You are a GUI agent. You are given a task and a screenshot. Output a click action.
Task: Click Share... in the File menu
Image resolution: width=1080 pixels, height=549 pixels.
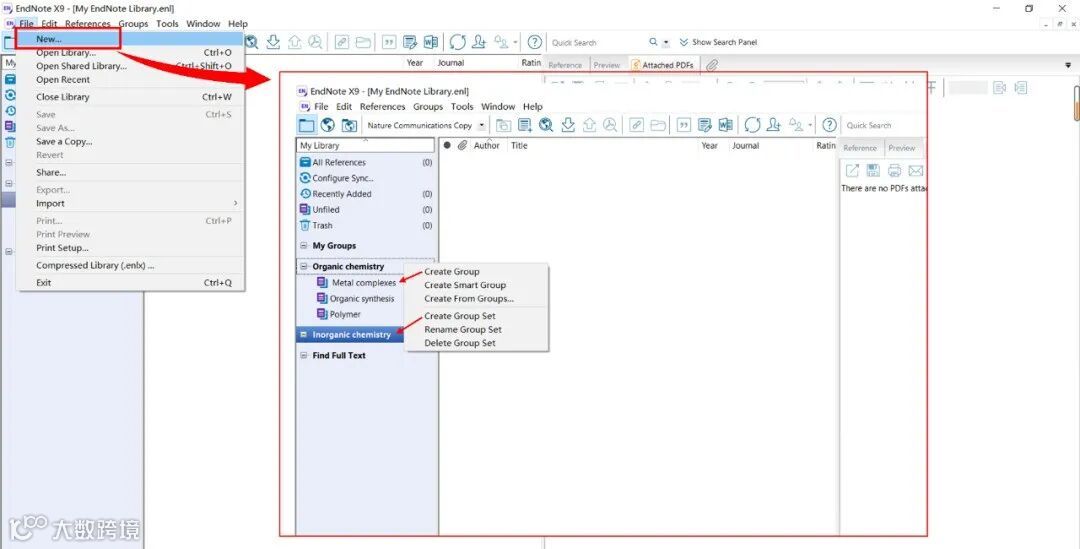tap(51, 173)
